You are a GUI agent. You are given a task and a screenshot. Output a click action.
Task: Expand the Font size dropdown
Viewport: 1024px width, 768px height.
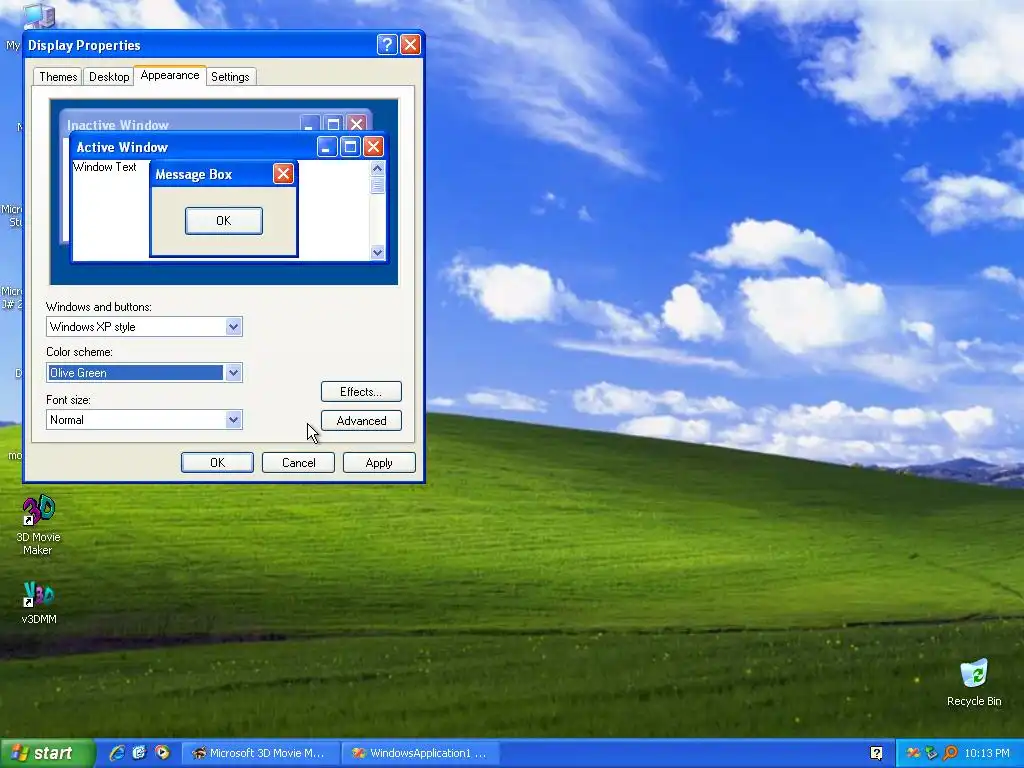pos(233,419)
